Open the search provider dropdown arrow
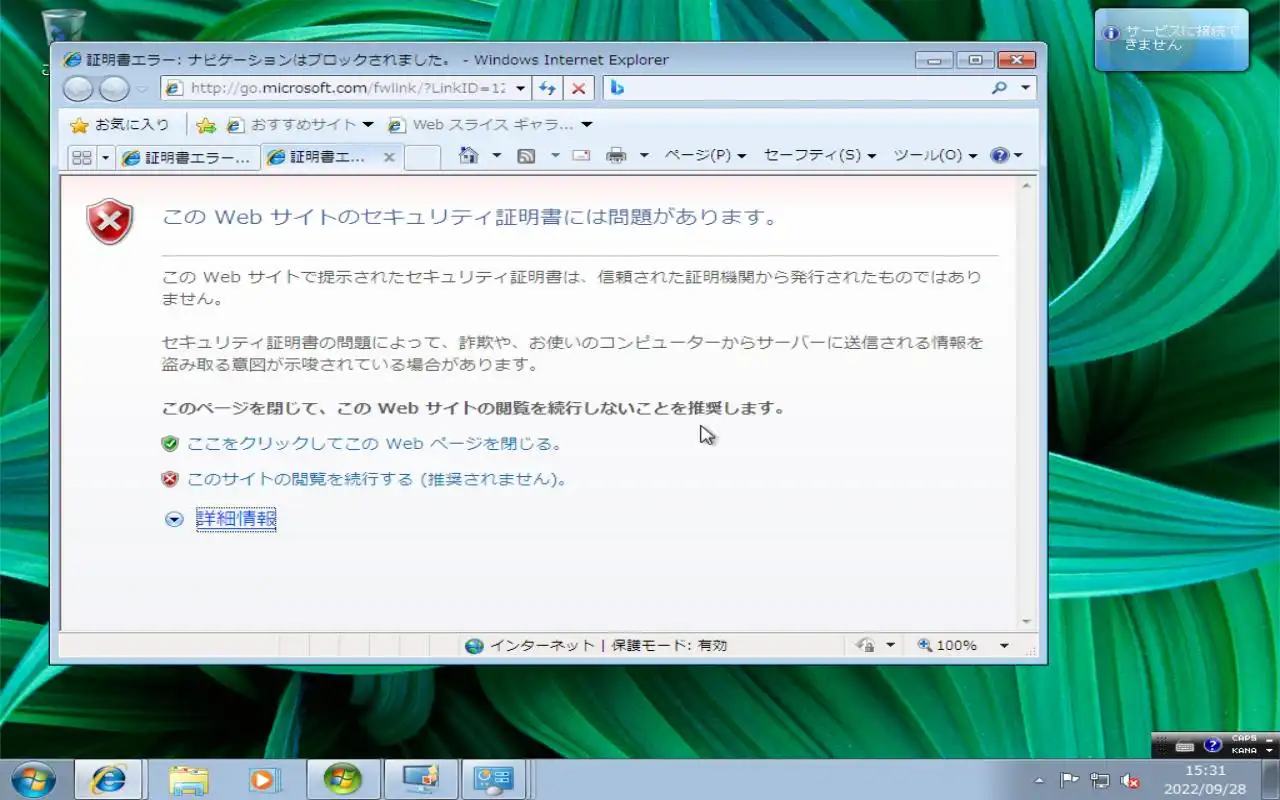The height and width of the screenshot is (800, 1280). click(1025, 88)
